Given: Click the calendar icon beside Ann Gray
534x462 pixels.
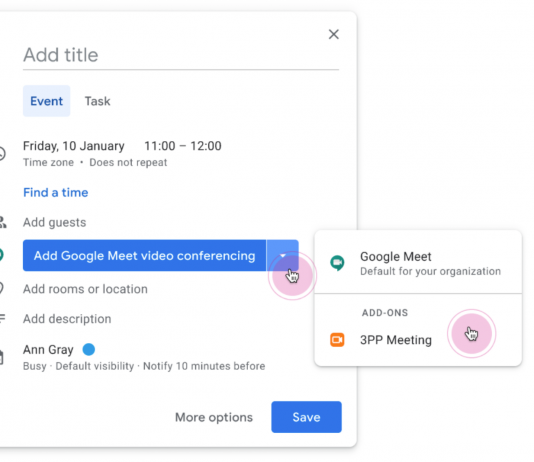Looking at the screenshot, I should [x=2, y=357].
